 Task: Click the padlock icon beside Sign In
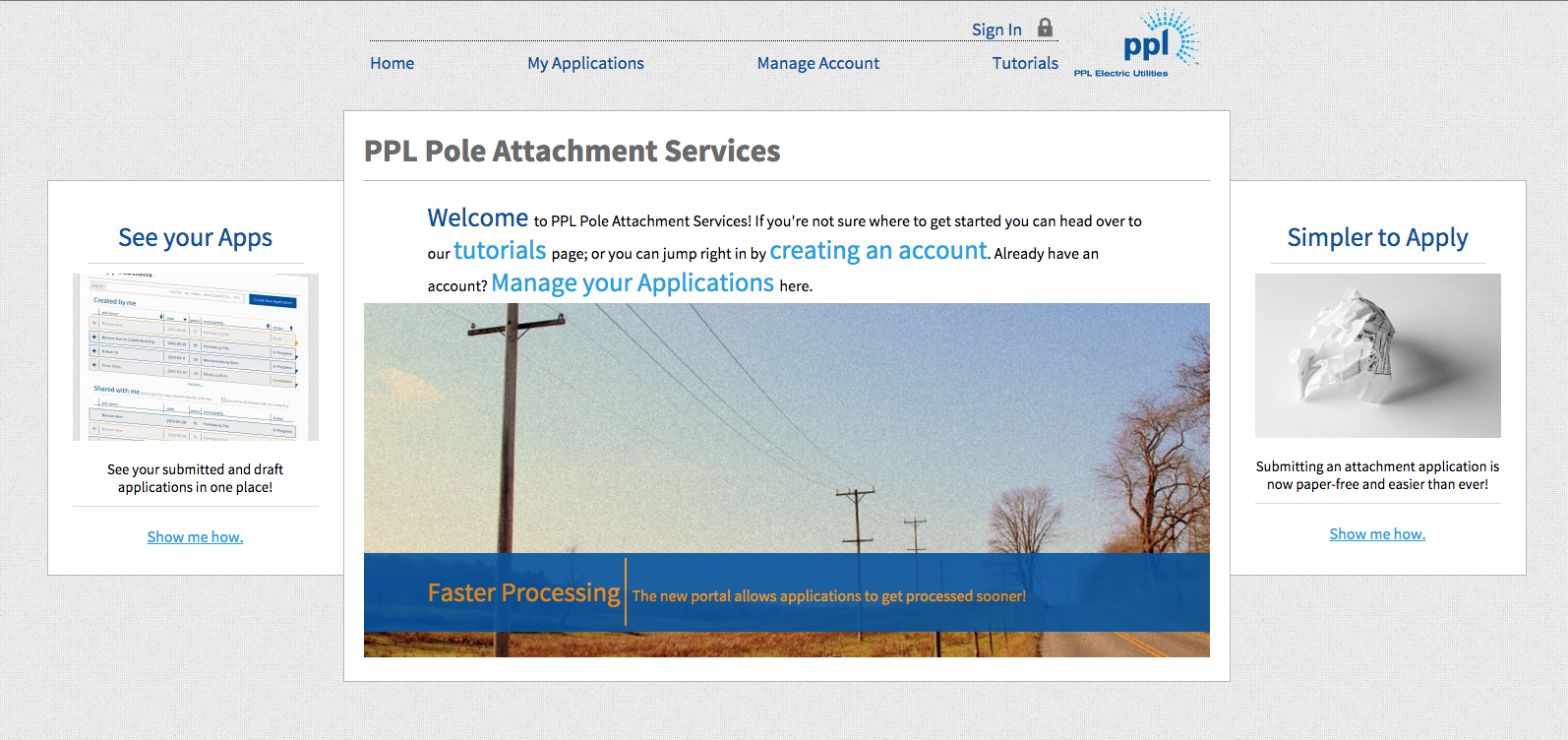[x=1045, y=28]
